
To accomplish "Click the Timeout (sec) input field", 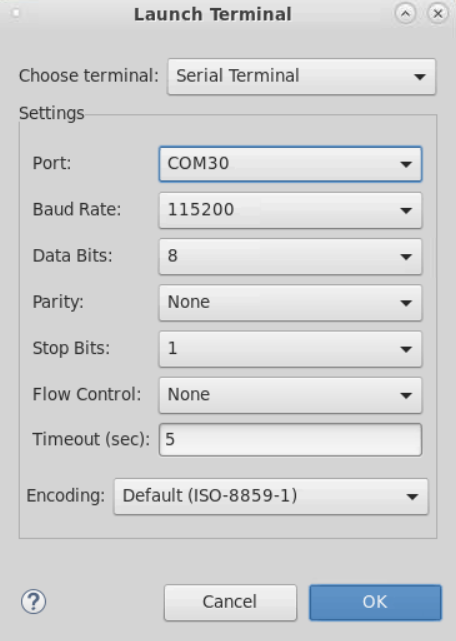I will point(290,439).
